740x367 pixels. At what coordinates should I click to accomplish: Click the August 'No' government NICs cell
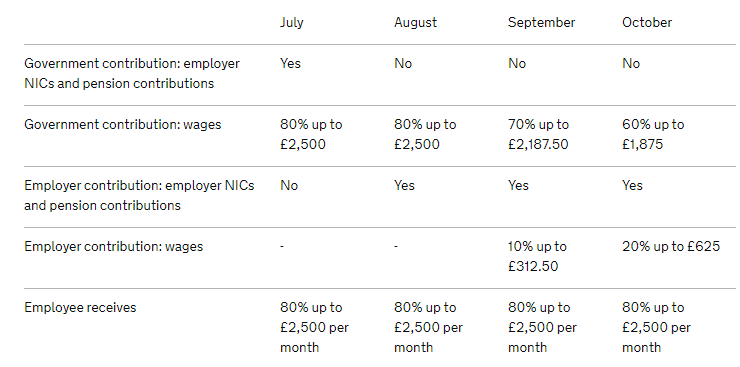(x=403, y=64)
